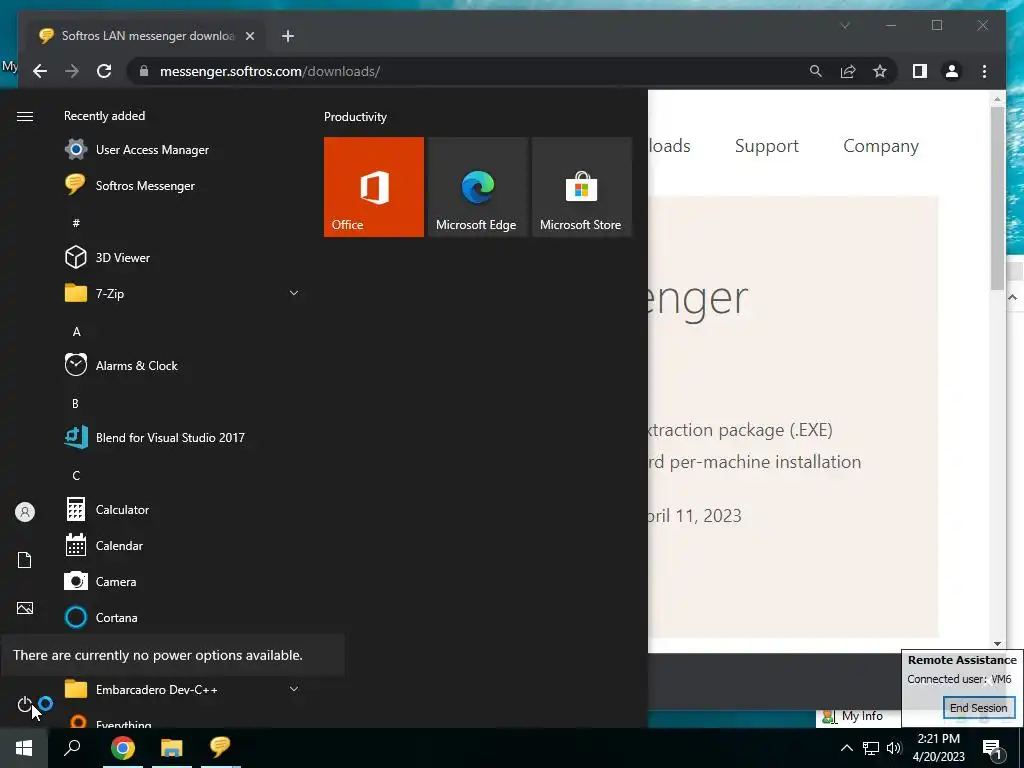Go back in Chrome
Image resolution: width=1024 pixels, height=768 pixels.
tap(40, 71)
